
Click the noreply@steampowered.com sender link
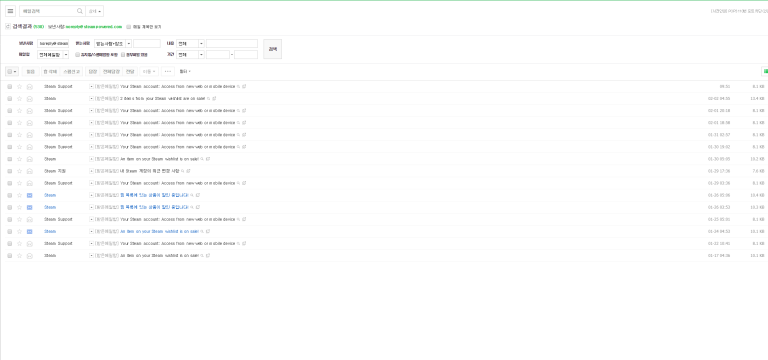94,26
